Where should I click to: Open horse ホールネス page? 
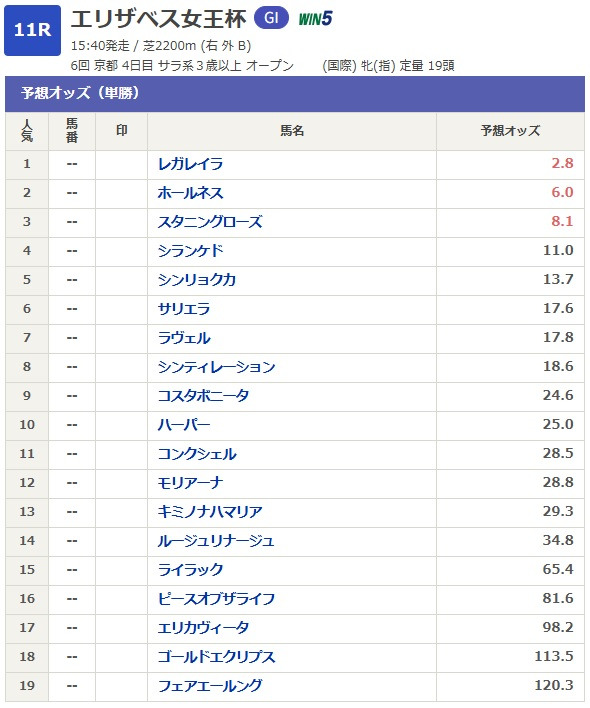tap(190, 193)
